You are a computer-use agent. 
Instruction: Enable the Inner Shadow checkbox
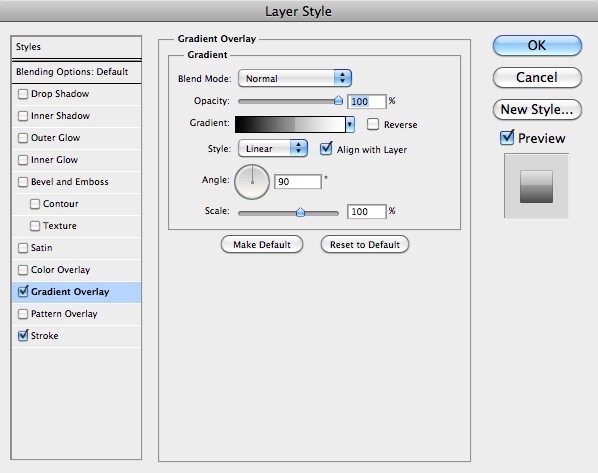click(23, 116)
